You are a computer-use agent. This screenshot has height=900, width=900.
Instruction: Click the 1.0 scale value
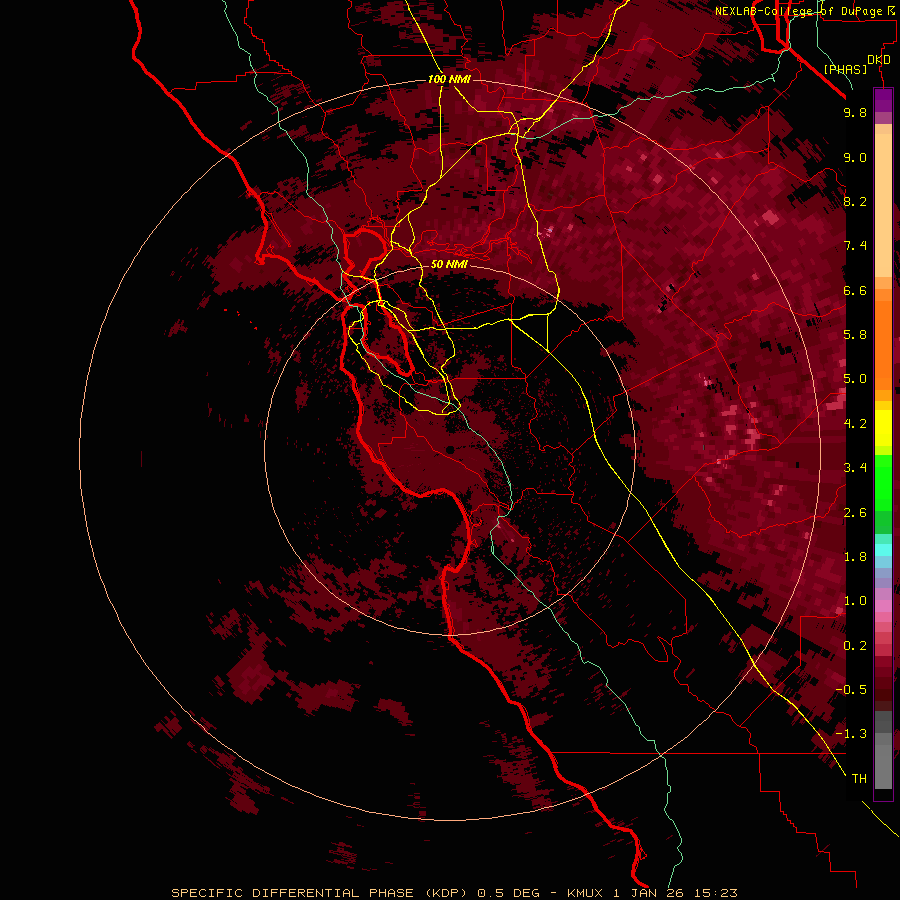pos(855,601)
